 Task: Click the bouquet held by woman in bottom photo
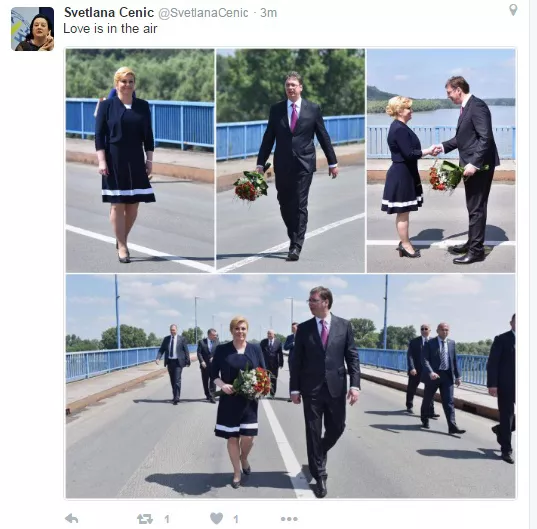coord(252,382)
